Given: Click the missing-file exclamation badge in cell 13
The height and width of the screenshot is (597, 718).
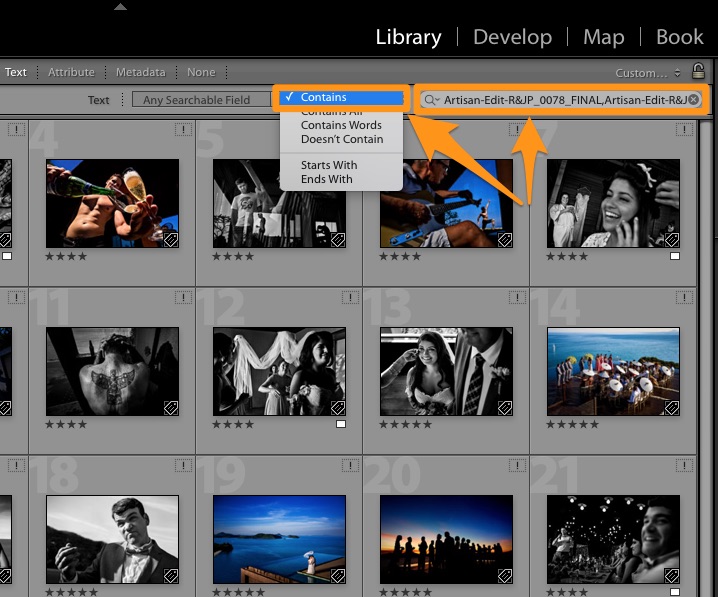Looking at the screenshot, I should tap(517, 298).
